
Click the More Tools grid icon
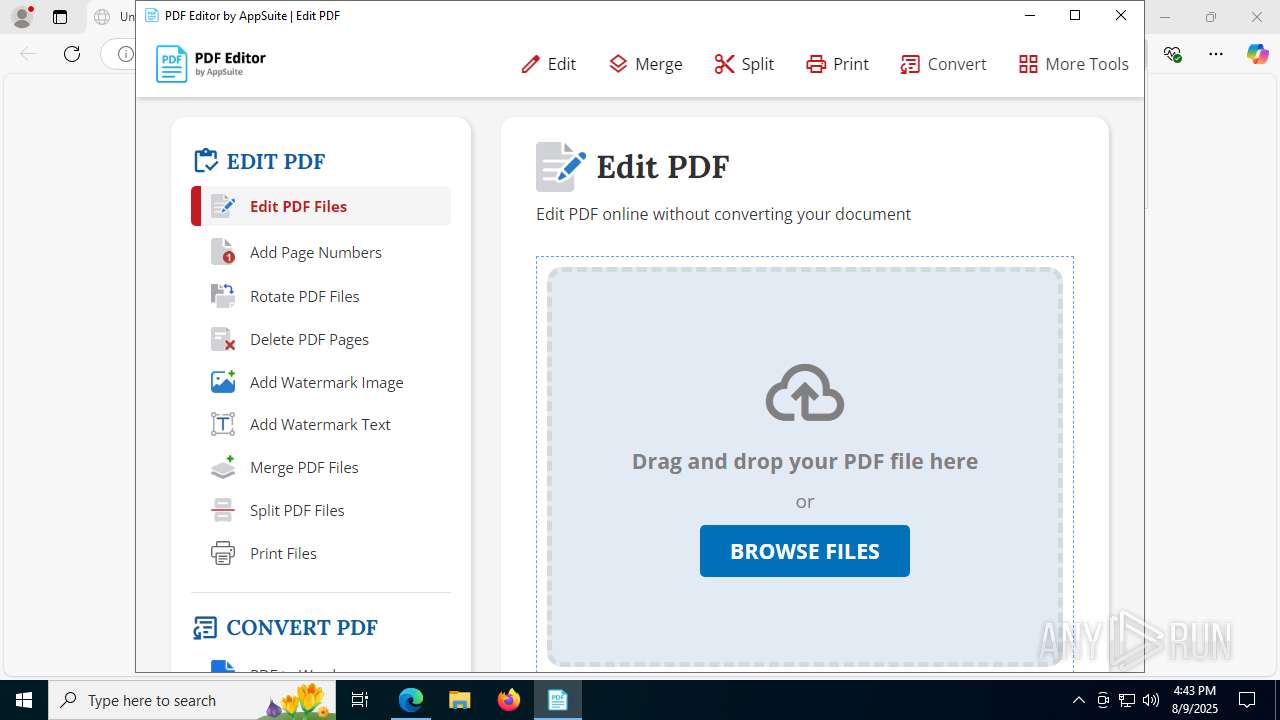pos(1028,64)
